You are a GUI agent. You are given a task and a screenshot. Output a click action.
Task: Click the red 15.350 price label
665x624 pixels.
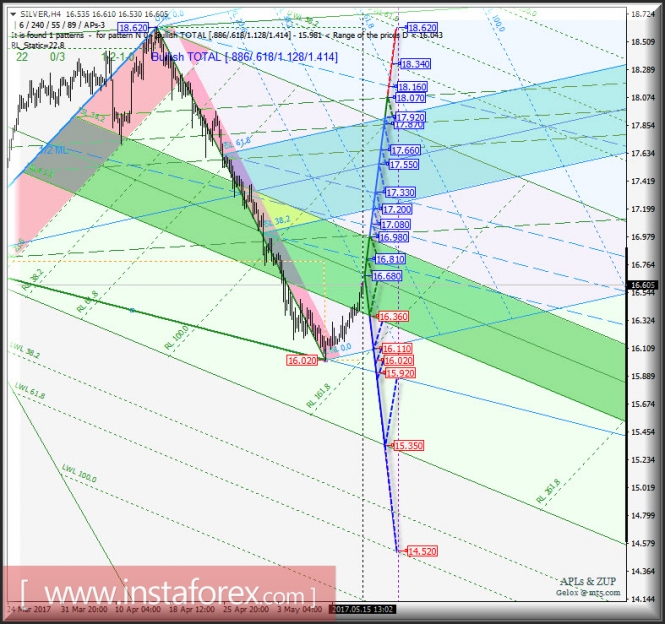coord(409,445)
